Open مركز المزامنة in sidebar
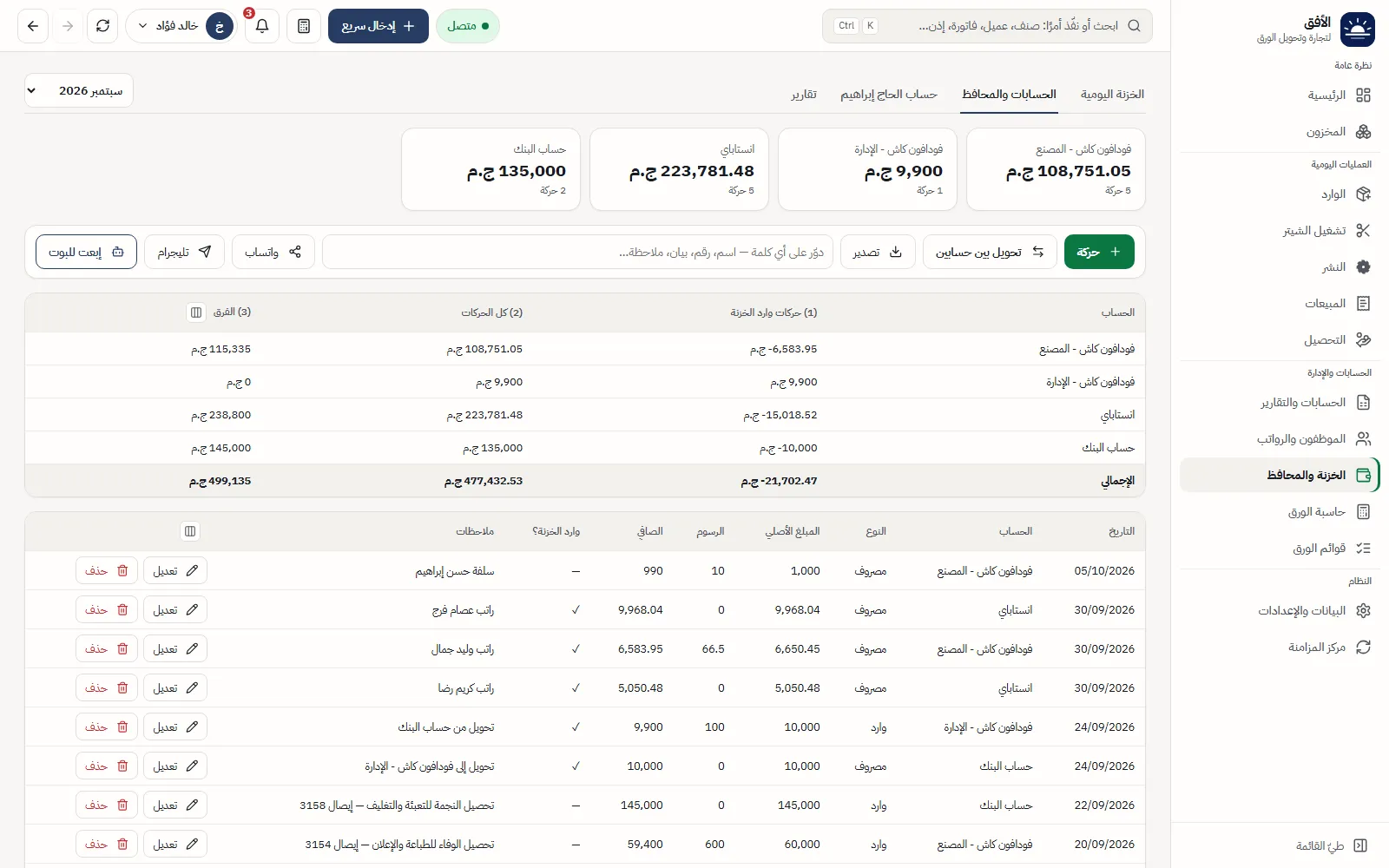 (1280, 648)
